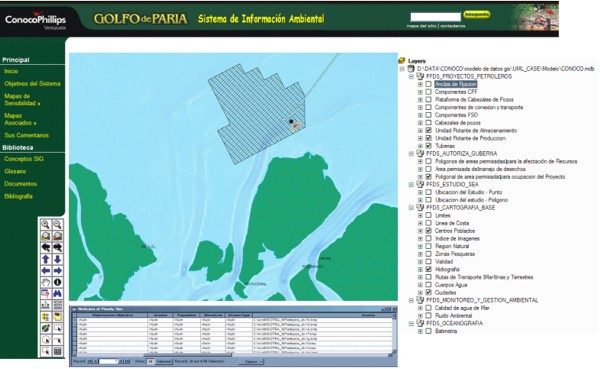Select the zoom in magnifier tool
Viewport: 600px width, 369px height.
[46, 224]
